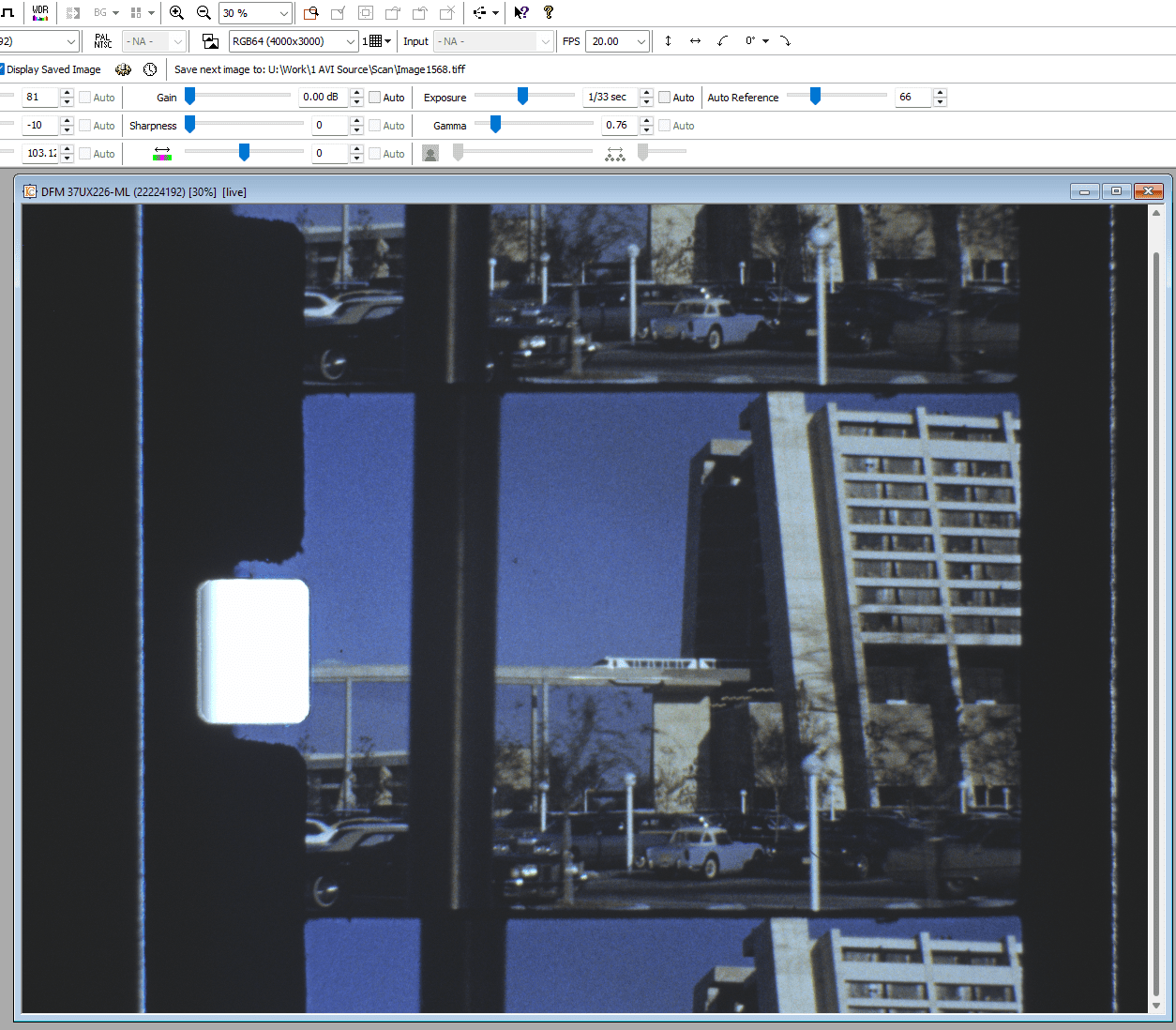Image resolution: width=1176 pixels, height=1030 pixels.
Task: Click the clock timer icon
Action: point(150,69)
